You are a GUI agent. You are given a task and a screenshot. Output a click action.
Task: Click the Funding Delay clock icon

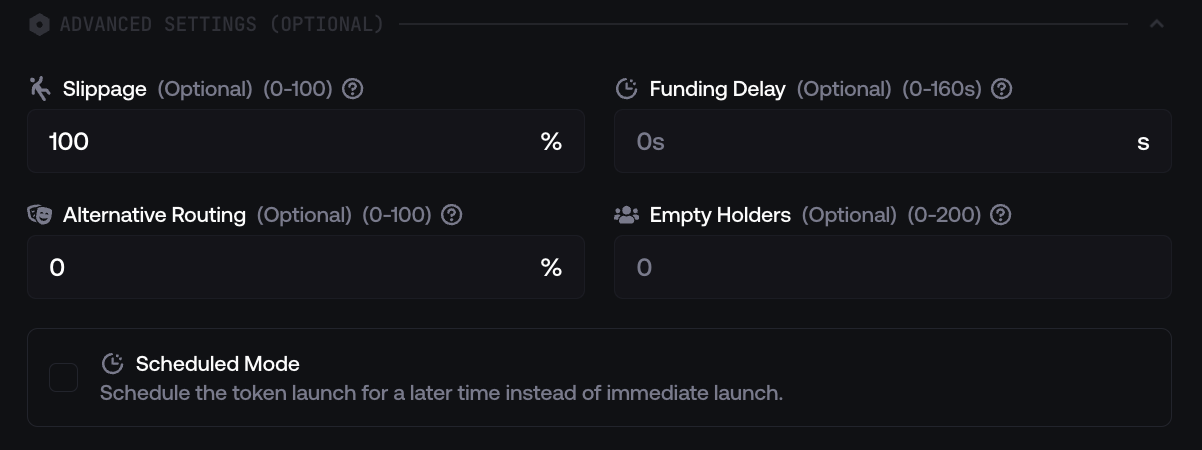[x=626, y=89]
